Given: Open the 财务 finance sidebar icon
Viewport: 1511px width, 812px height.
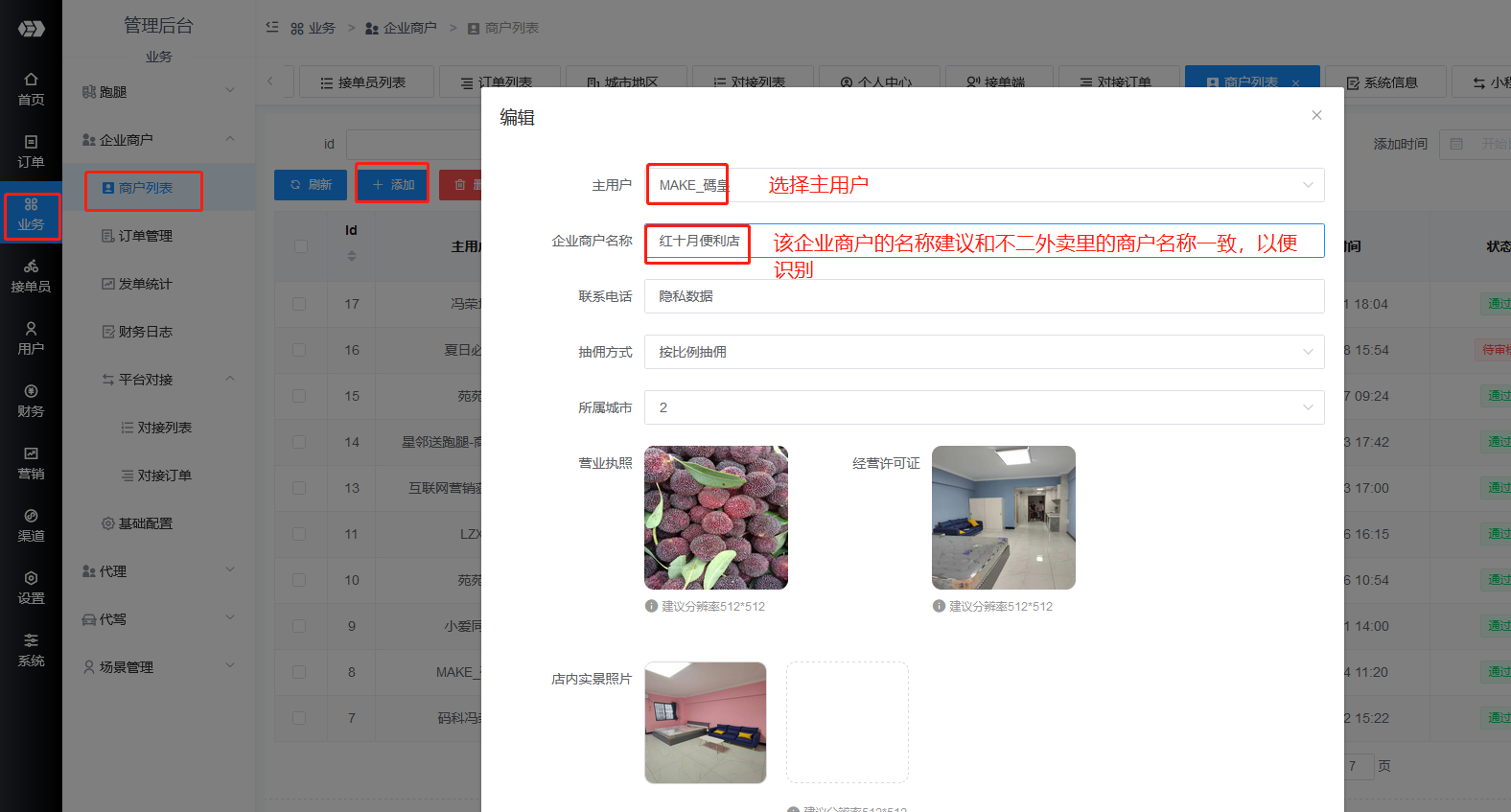Looking at the screenshot, I should coord(31,401).
